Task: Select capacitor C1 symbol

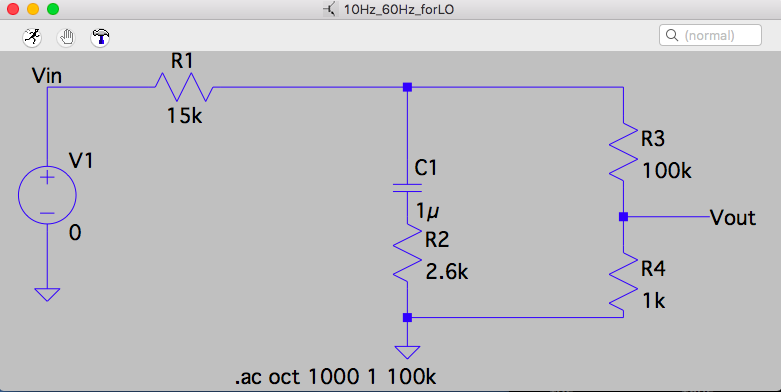Action: pos(407,188)
